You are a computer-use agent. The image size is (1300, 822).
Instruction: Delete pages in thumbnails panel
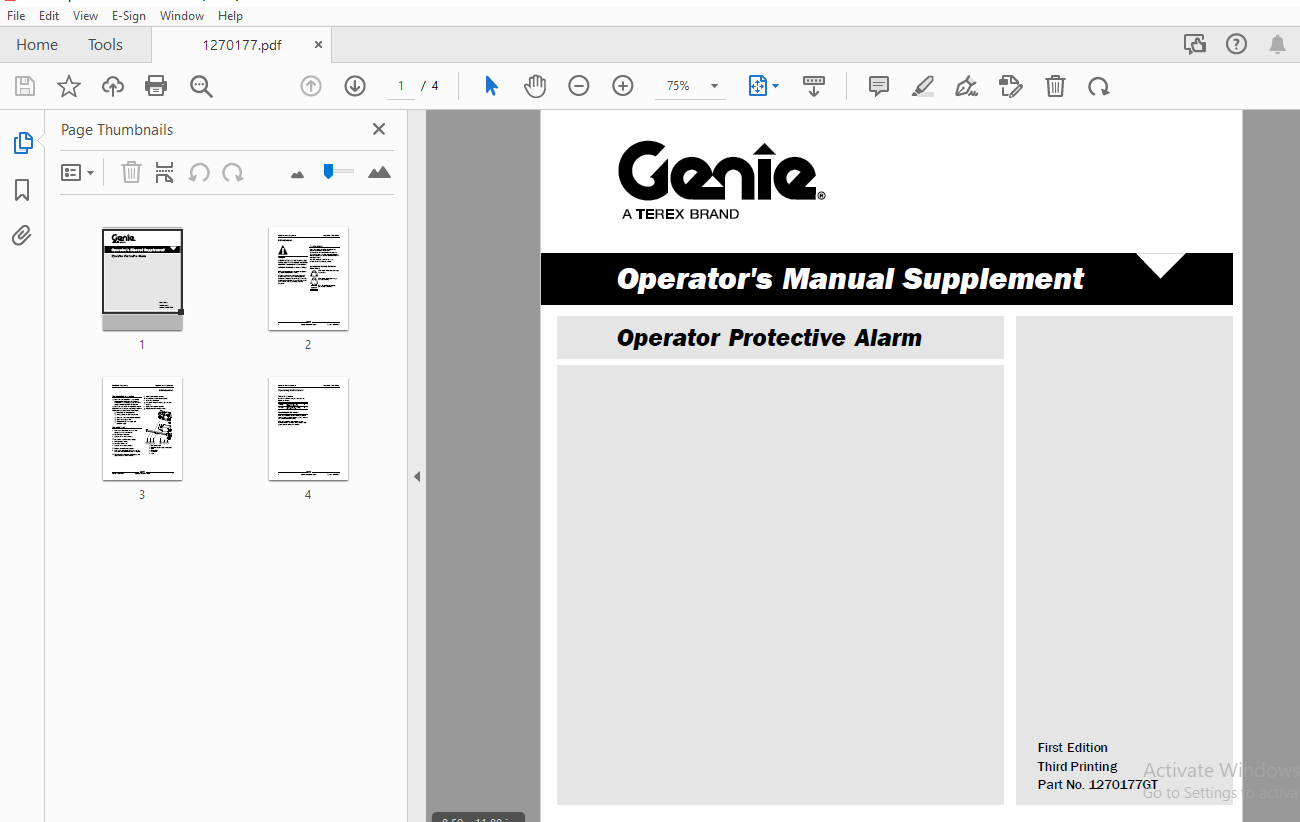tap(131, 172)
